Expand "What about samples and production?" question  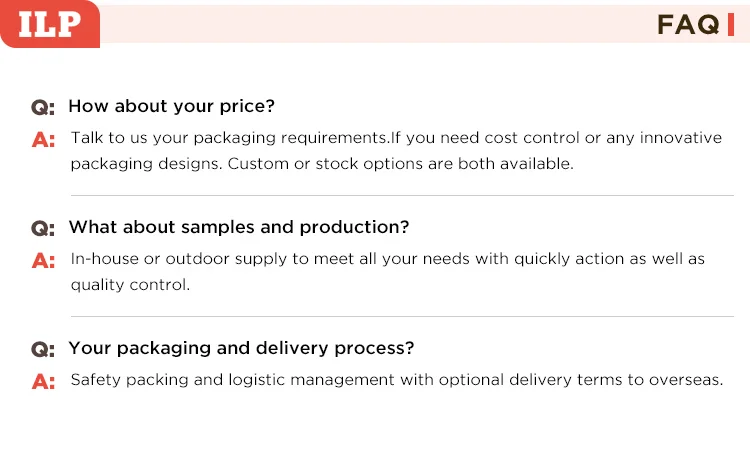point(239,227)
